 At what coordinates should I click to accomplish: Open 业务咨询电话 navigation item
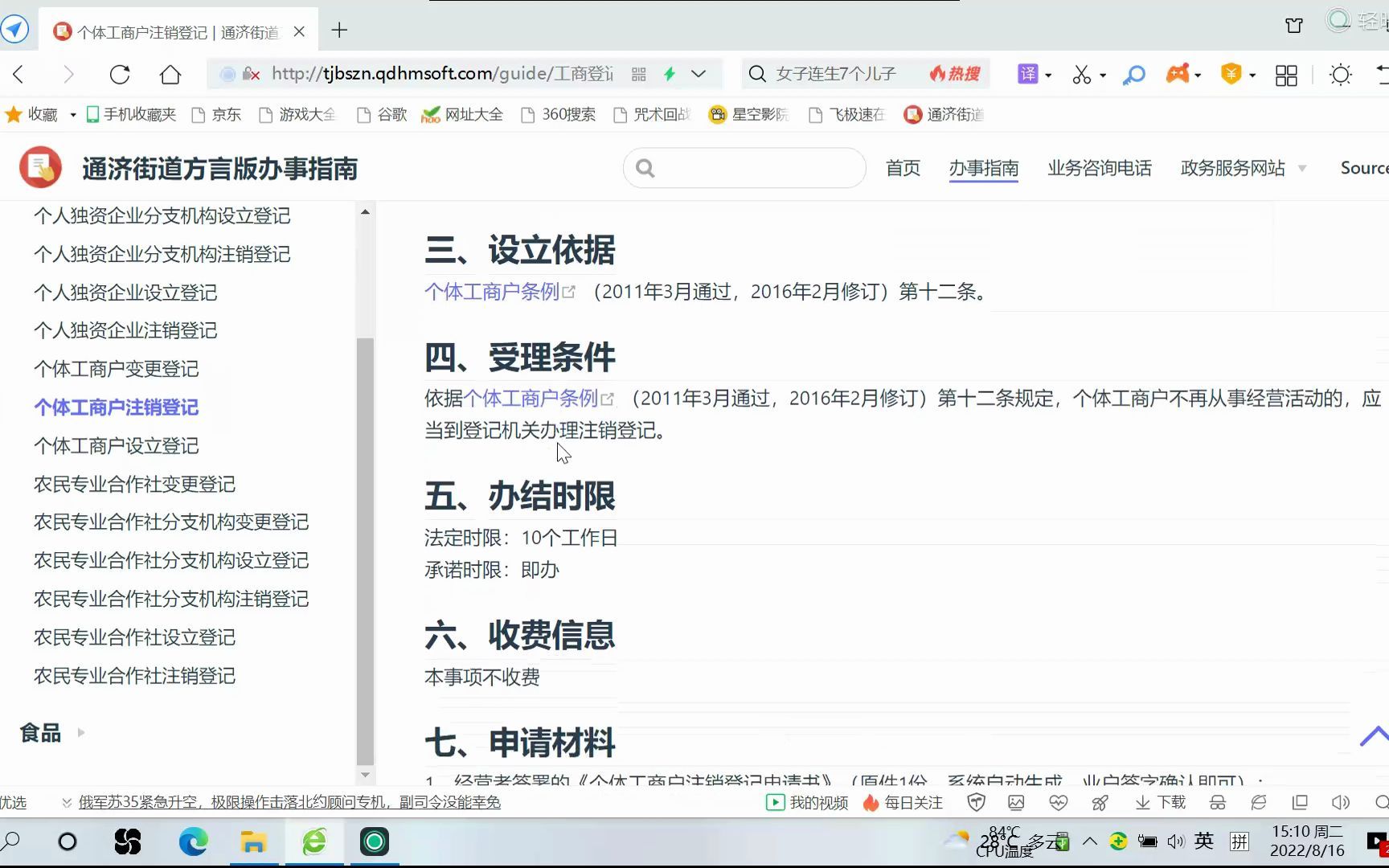pyautogui.click(x=1099, y=168)
